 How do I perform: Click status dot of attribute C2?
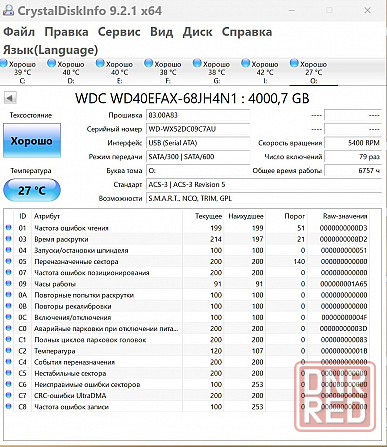point(9,351)
